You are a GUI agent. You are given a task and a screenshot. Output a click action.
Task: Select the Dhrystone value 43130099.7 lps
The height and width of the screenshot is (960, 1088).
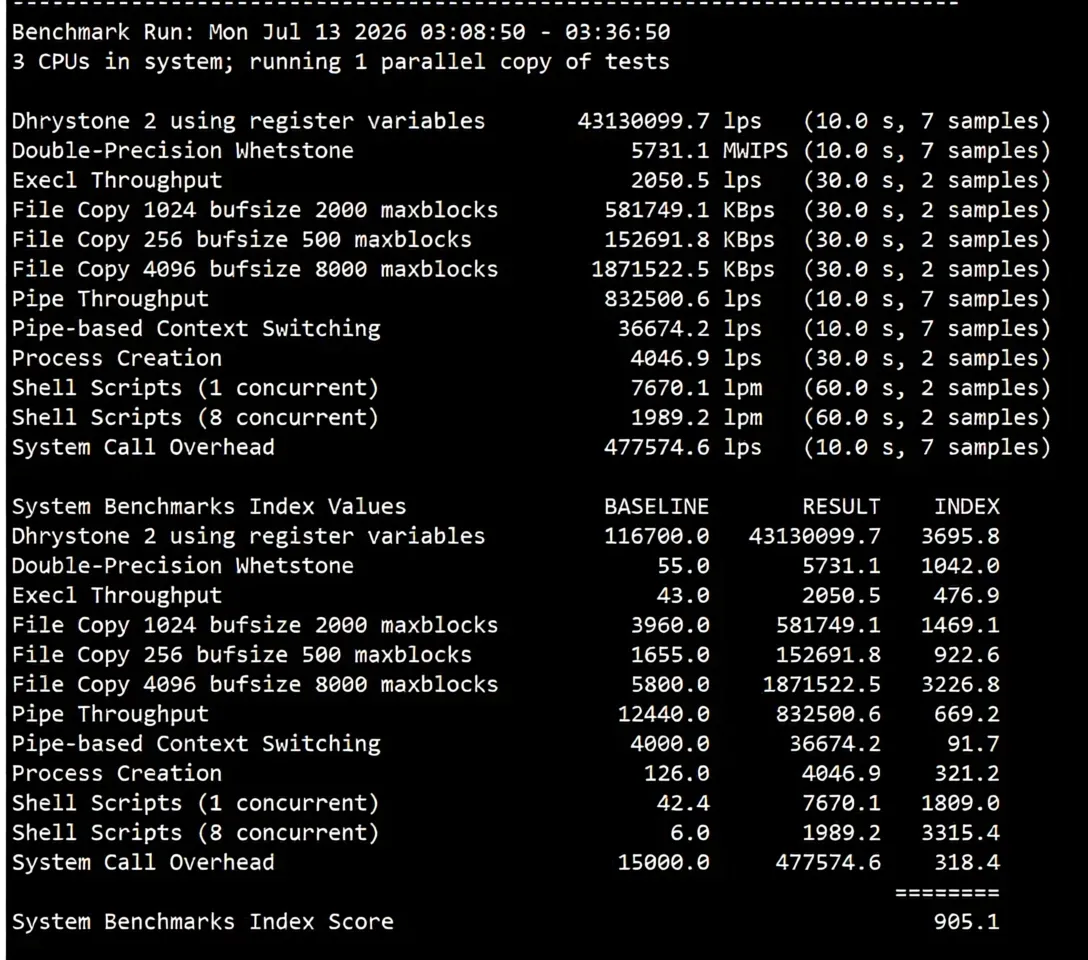coord(669,121)
